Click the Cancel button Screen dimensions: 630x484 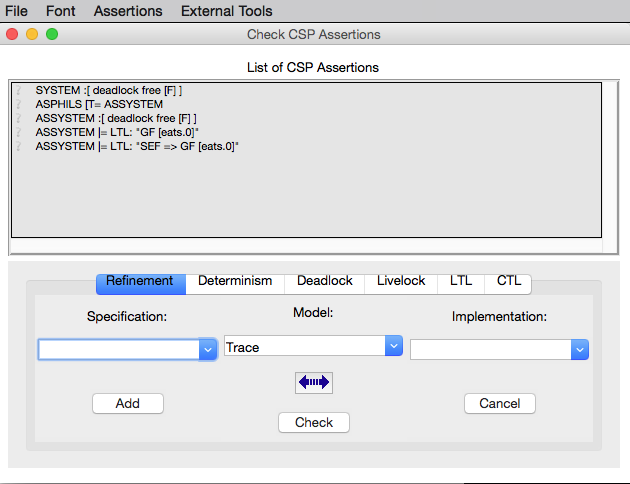tap(500, 403)
